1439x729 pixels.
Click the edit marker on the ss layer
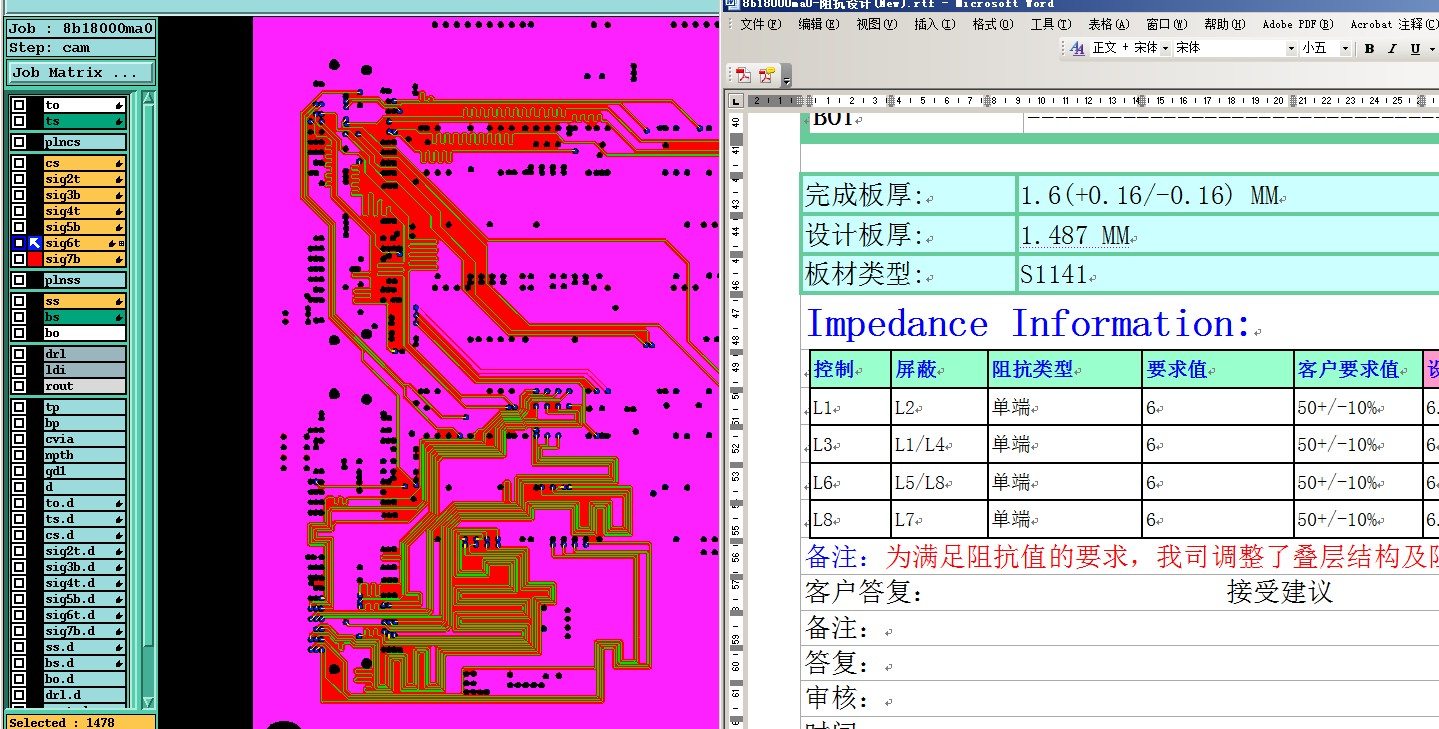pos(119,301)
